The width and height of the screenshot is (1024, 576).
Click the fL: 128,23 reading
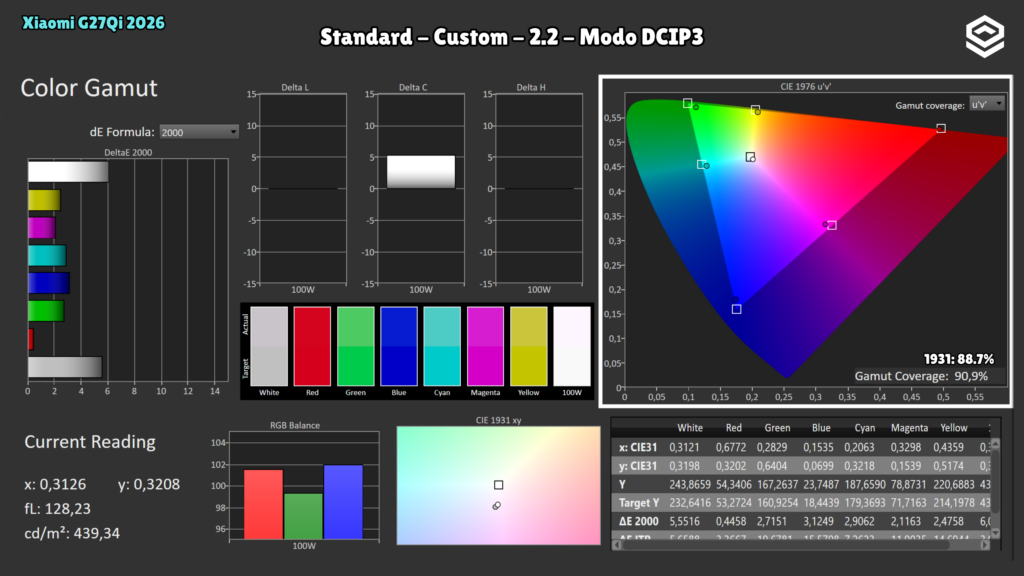[x=57, y=509]
